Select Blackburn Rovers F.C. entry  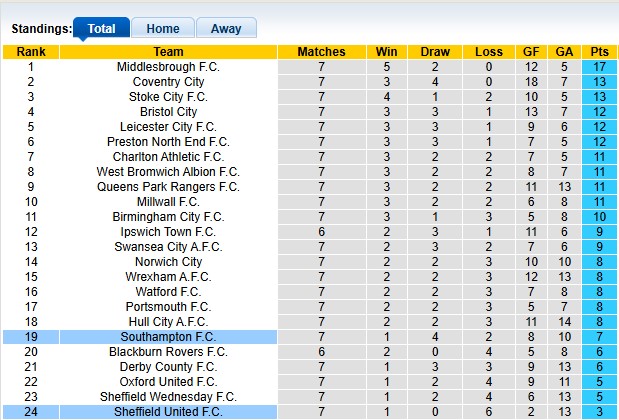pyautogui.click(x=168, y=352)
